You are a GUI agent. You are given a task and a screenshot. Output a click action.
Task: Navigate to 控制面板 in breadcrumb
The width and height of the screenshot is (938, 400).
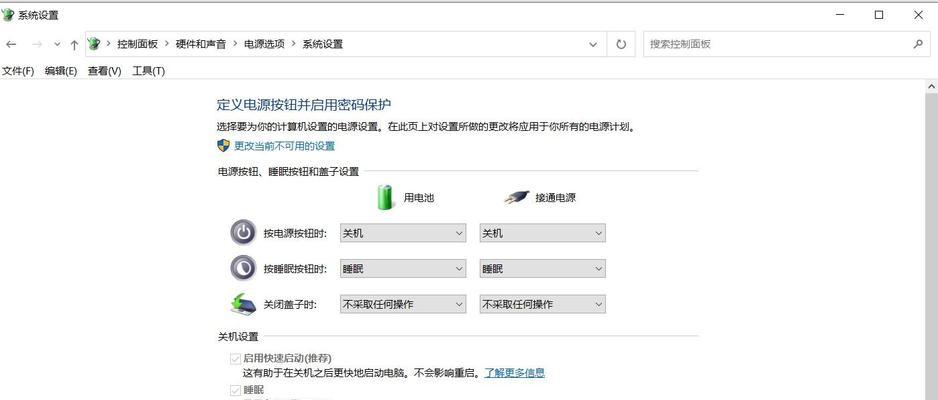click(x=137, y=44)
